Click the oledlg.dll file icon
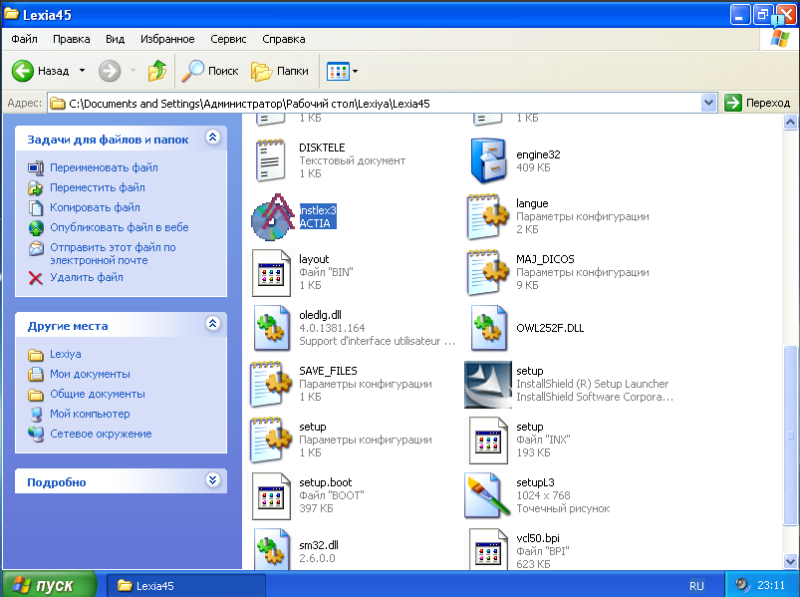The height and width of the screenshot is (597, 800). click(x=273, y=328)
